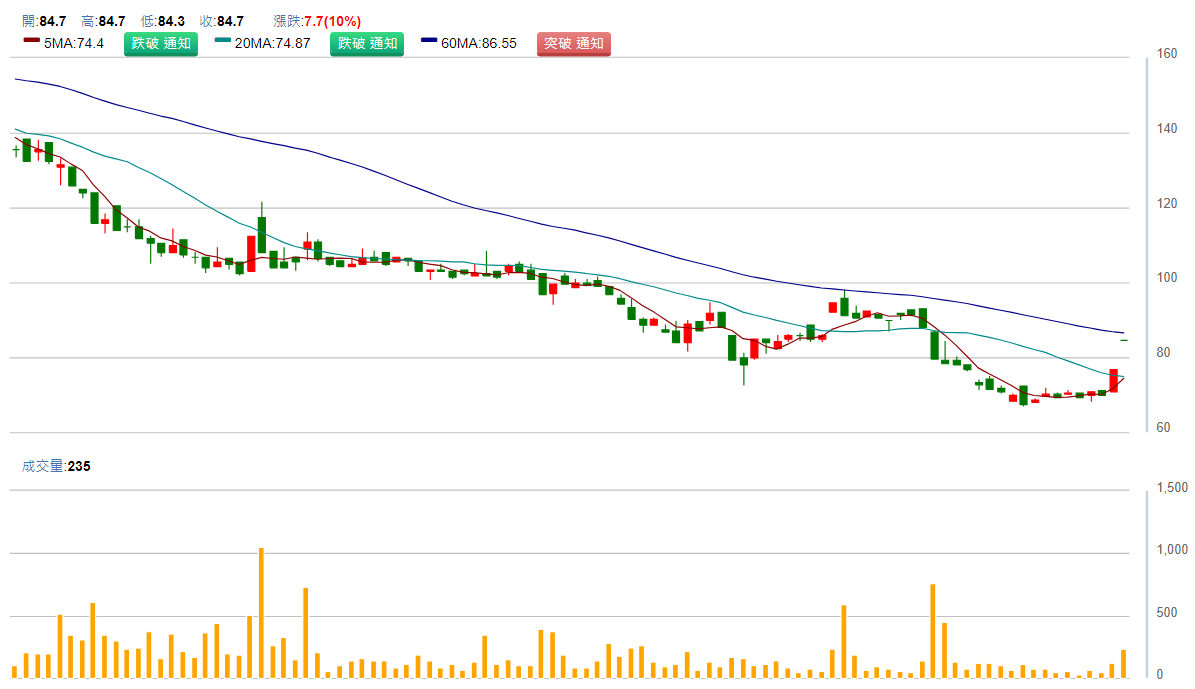
Task: Select the 20MA:74.87 label
Action: point(272,43)
